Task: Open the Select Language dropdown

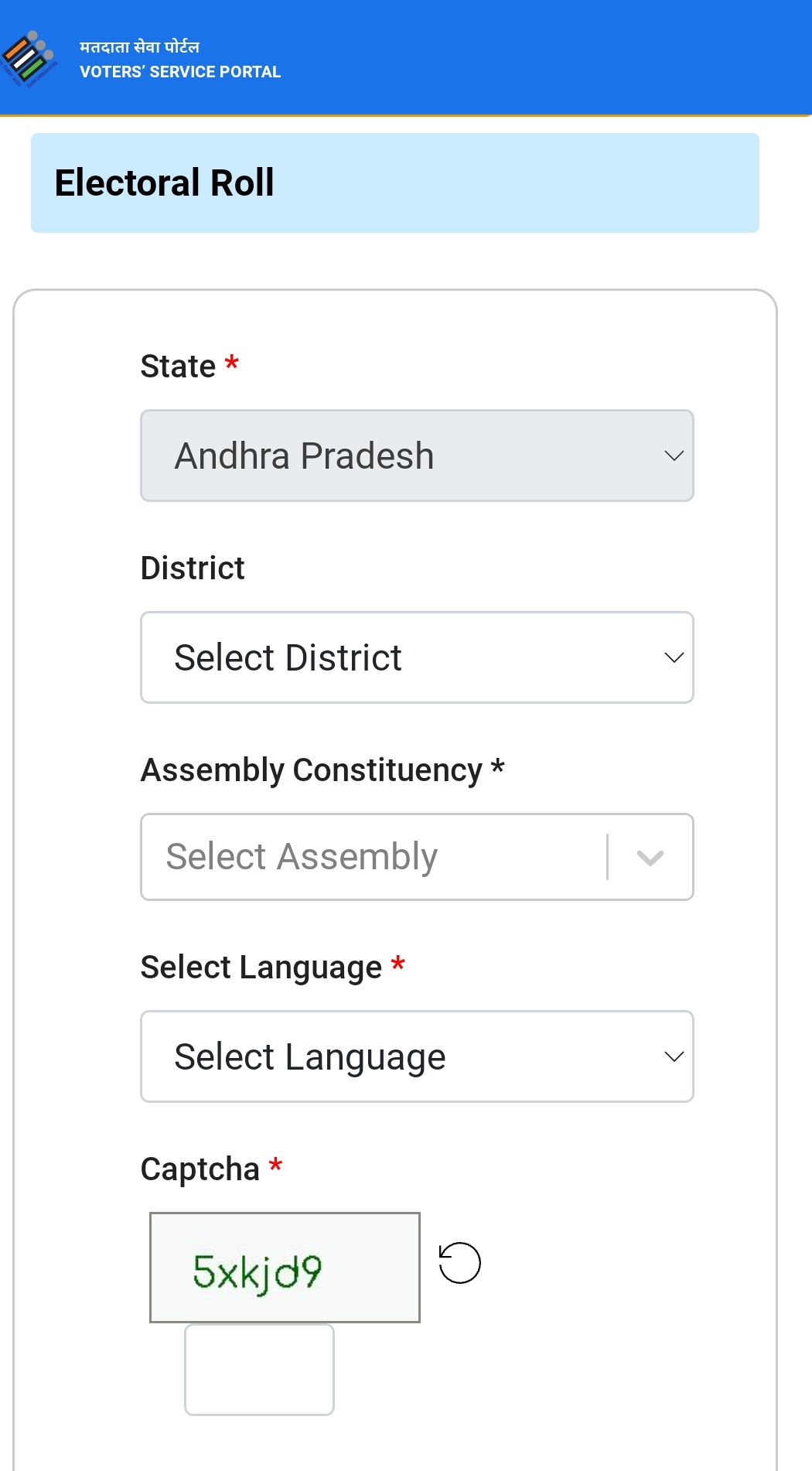Action: (418, 1056)
